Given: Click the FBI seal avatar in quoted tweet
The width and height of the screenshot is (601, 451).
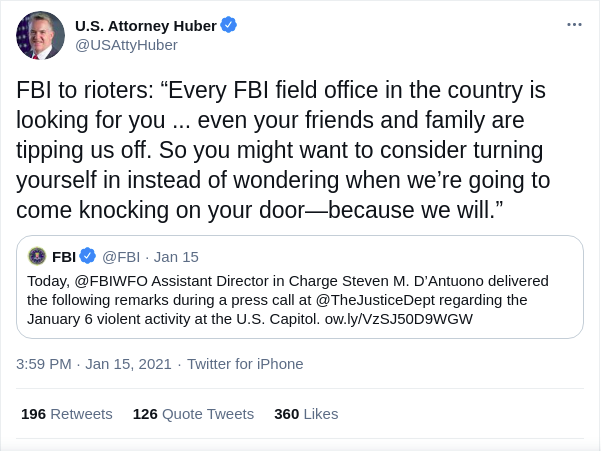Looking at the screenshot, I should coord(37,256).
